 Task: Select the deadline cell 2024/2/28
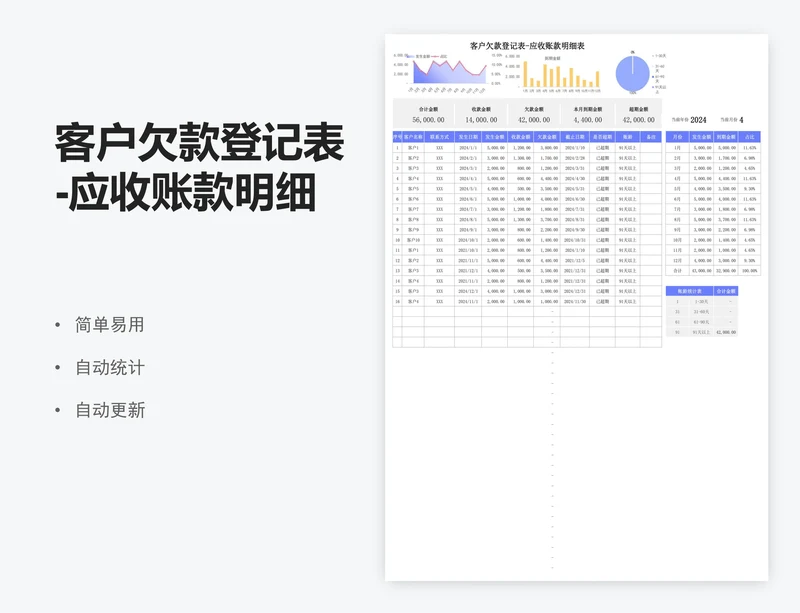(x=574, y=158)
